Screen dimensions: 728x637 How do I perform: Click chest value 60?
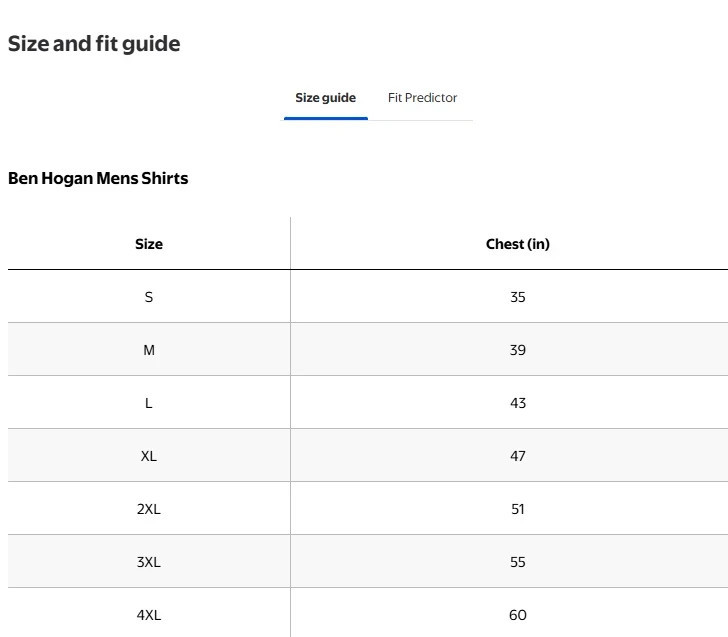click(x=517, y=615)
